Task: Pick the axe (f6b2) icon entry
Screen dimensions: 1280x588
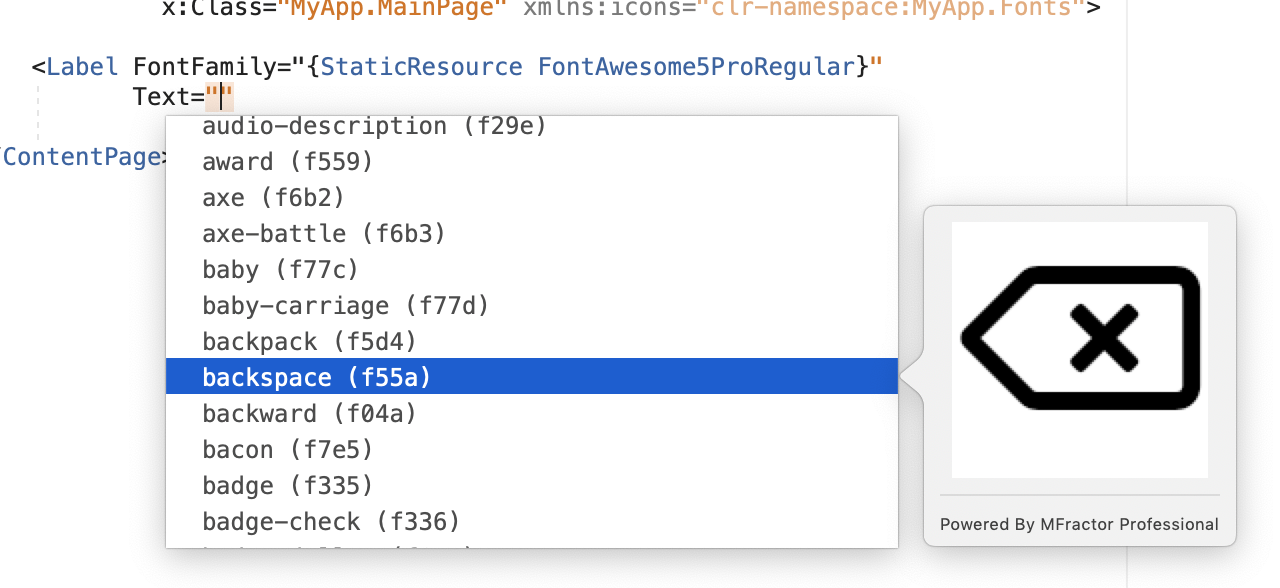Action: 531,198
